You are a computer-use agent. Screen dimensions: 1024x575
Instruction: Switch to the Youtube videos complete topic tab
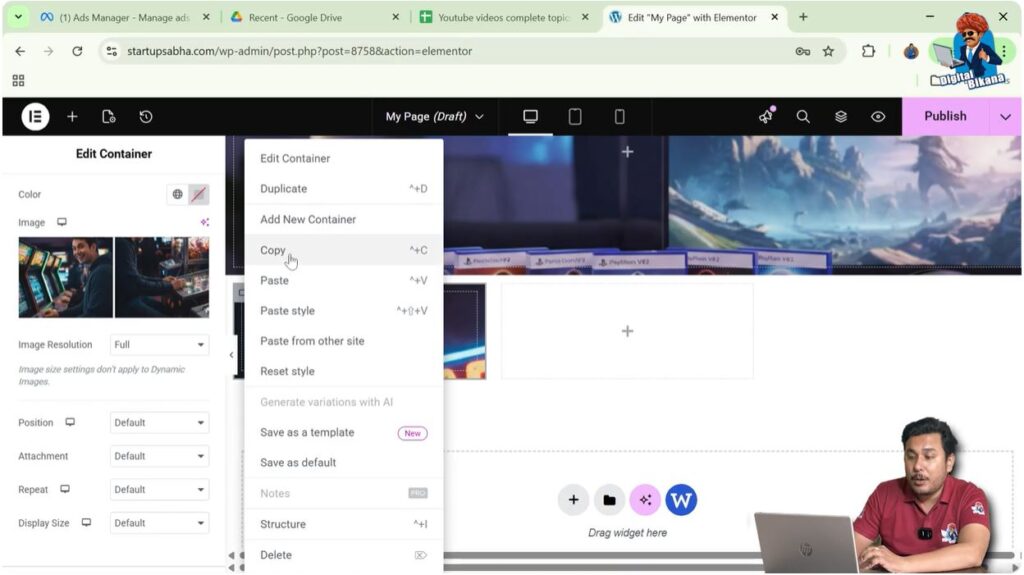(504, 18)
